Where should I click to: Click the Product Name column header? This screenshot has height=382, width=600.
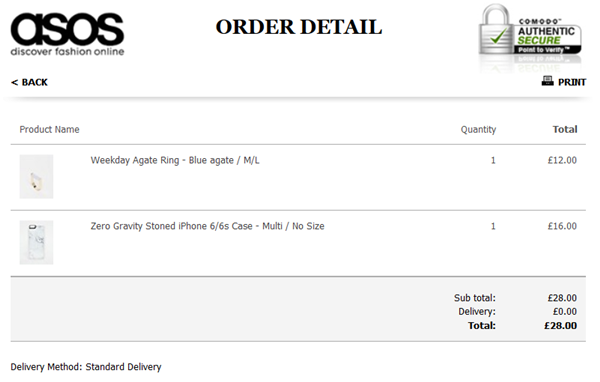pyautogui.click(x=49, y=129)
